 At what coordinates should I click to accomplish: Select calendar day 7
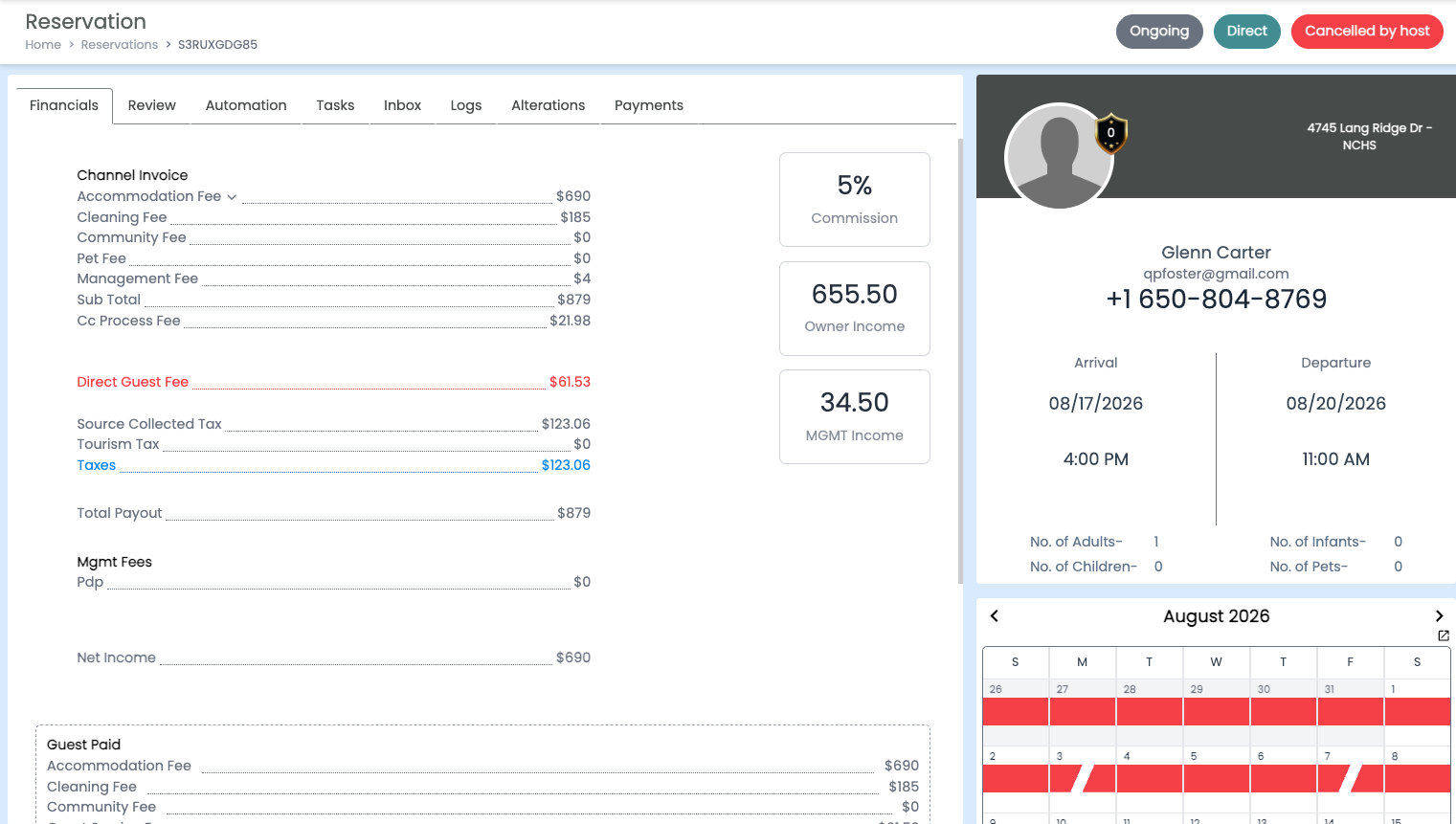click(1351, 777)
